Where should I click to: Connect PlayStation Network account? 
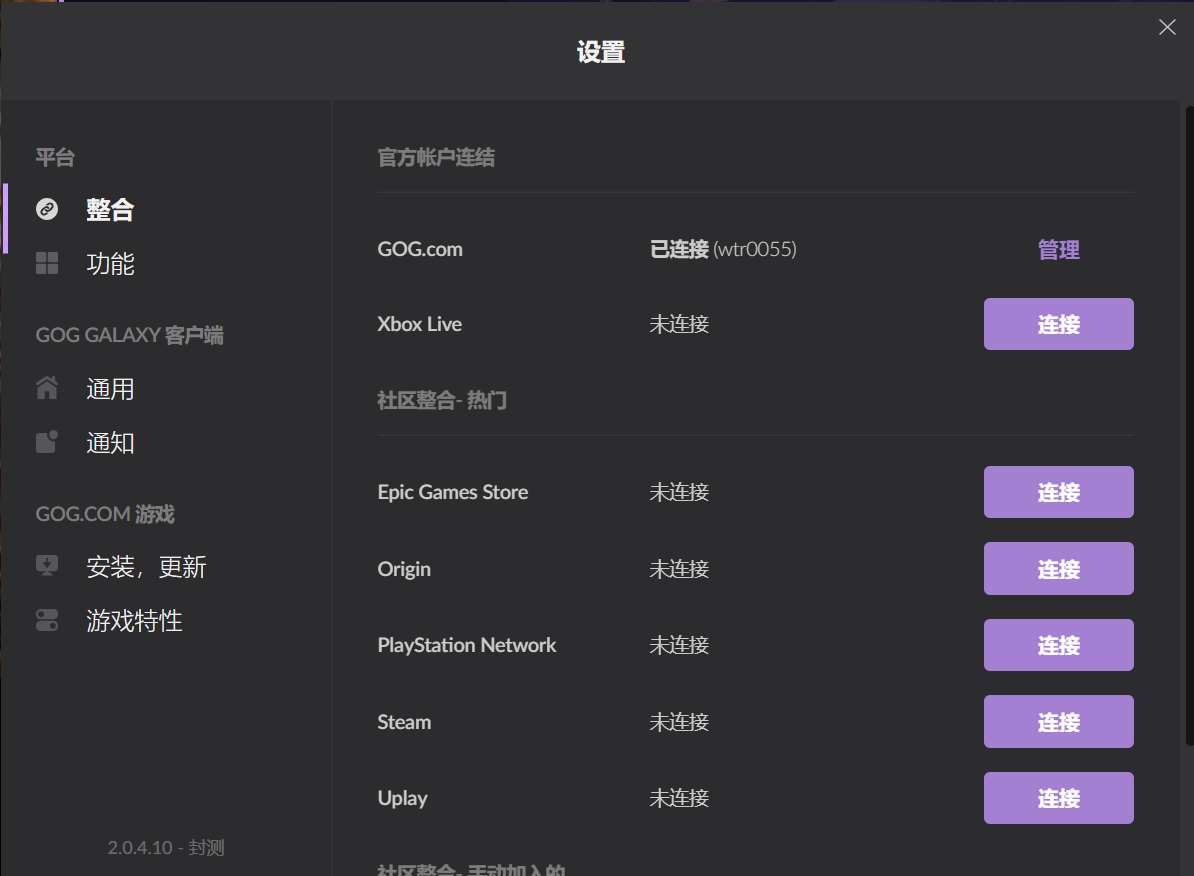[x=1058, y=645]
